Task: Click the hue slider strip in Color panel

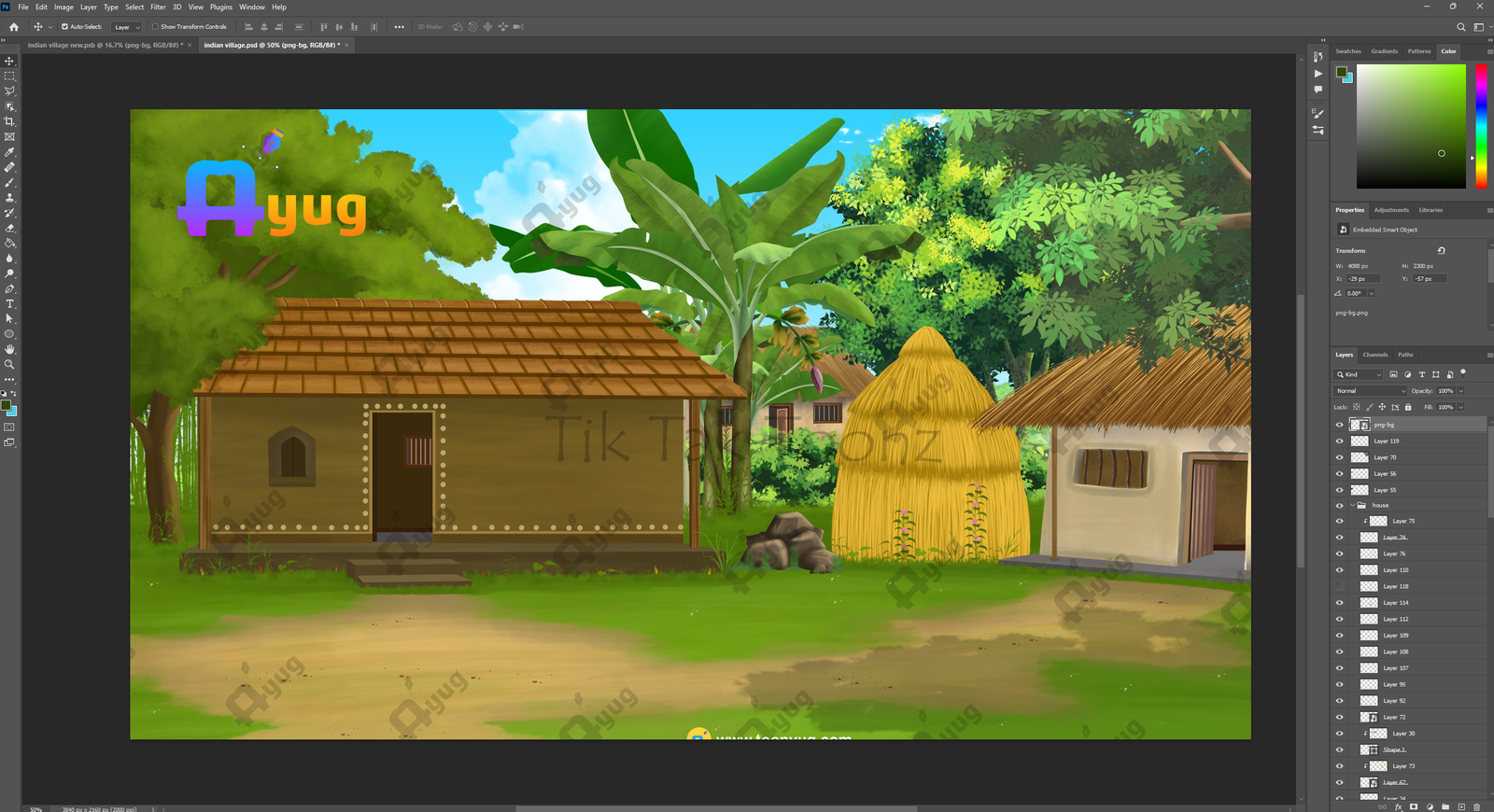Action: pos(1480,126)
